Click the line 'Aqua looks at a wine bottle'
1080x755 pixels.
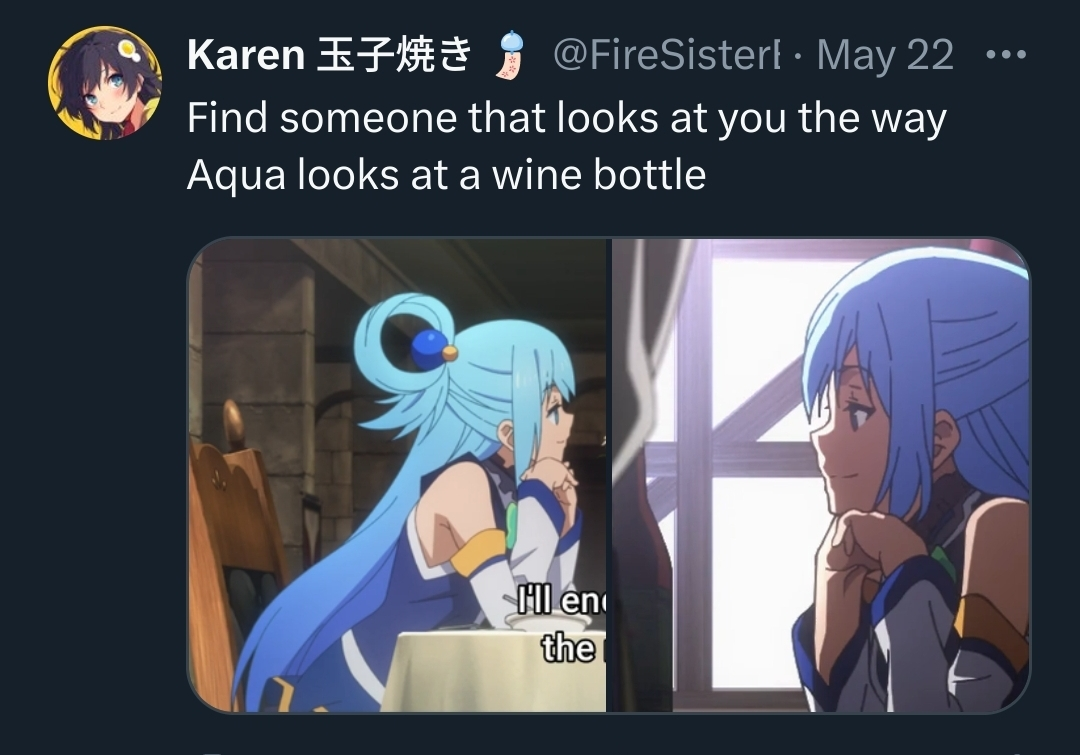pyautogui.click(x=446, y=175)
